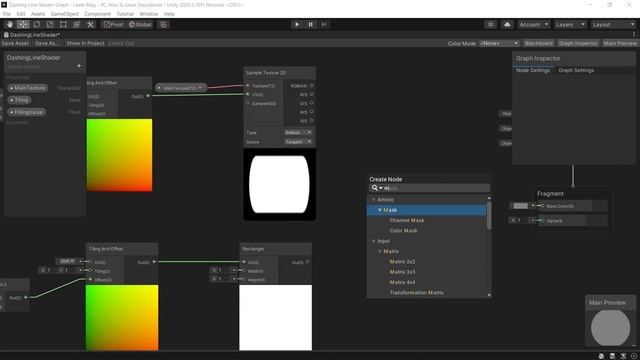Click the Create Node list scrollbar

489,215
